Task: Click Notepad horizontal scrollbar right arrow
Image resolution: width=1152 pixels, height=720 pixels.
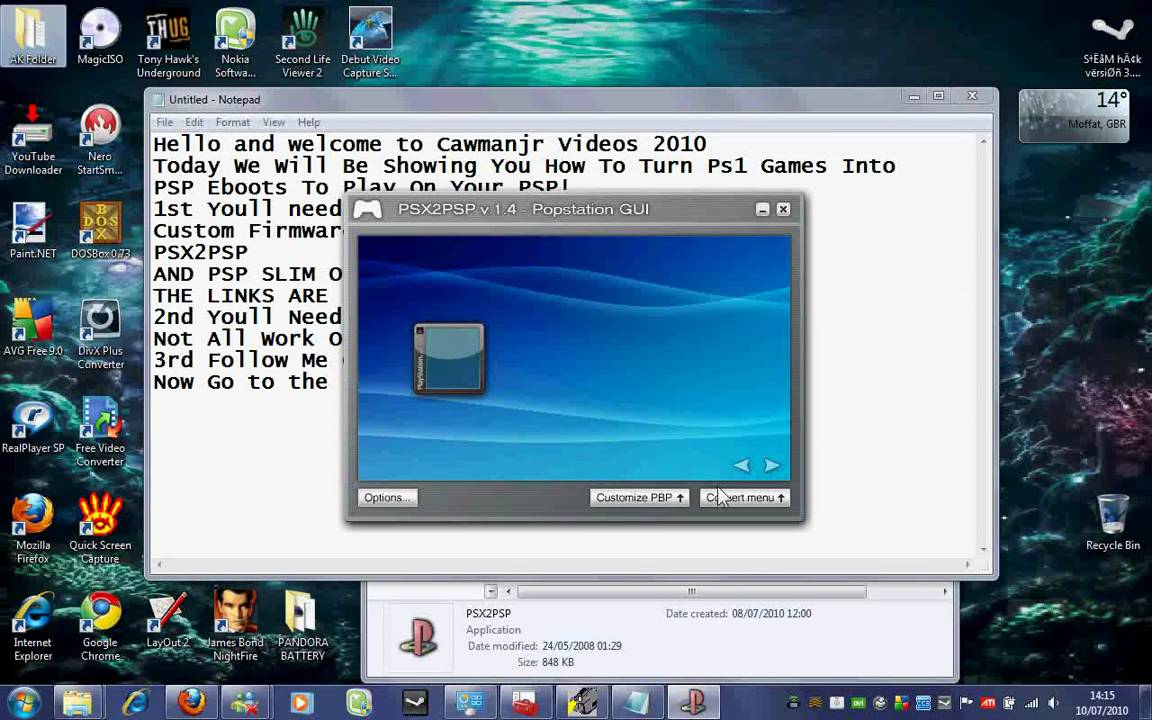Action: tap(968, 564)
